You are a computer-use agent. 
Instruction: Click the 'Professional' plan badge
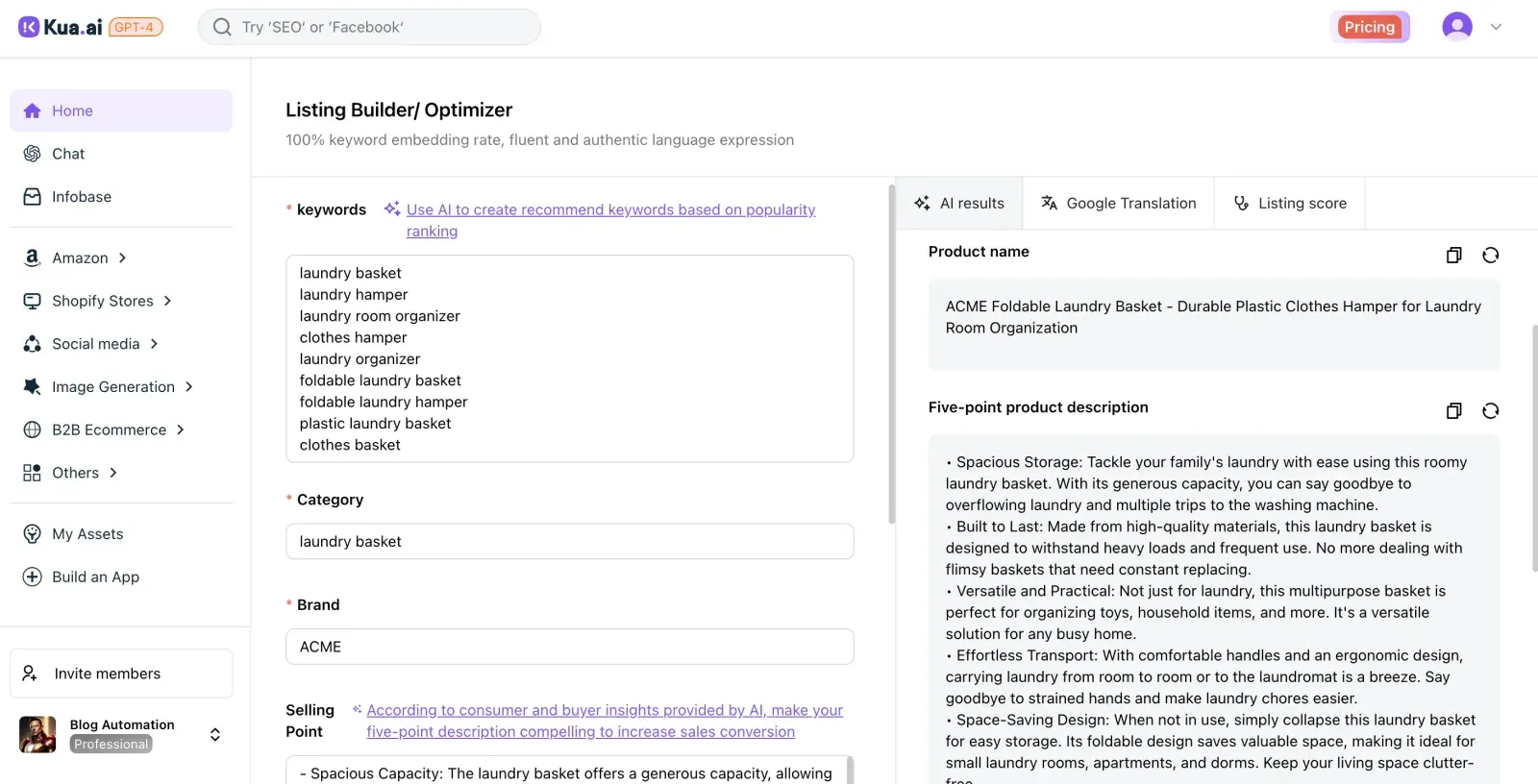point(112,744)
